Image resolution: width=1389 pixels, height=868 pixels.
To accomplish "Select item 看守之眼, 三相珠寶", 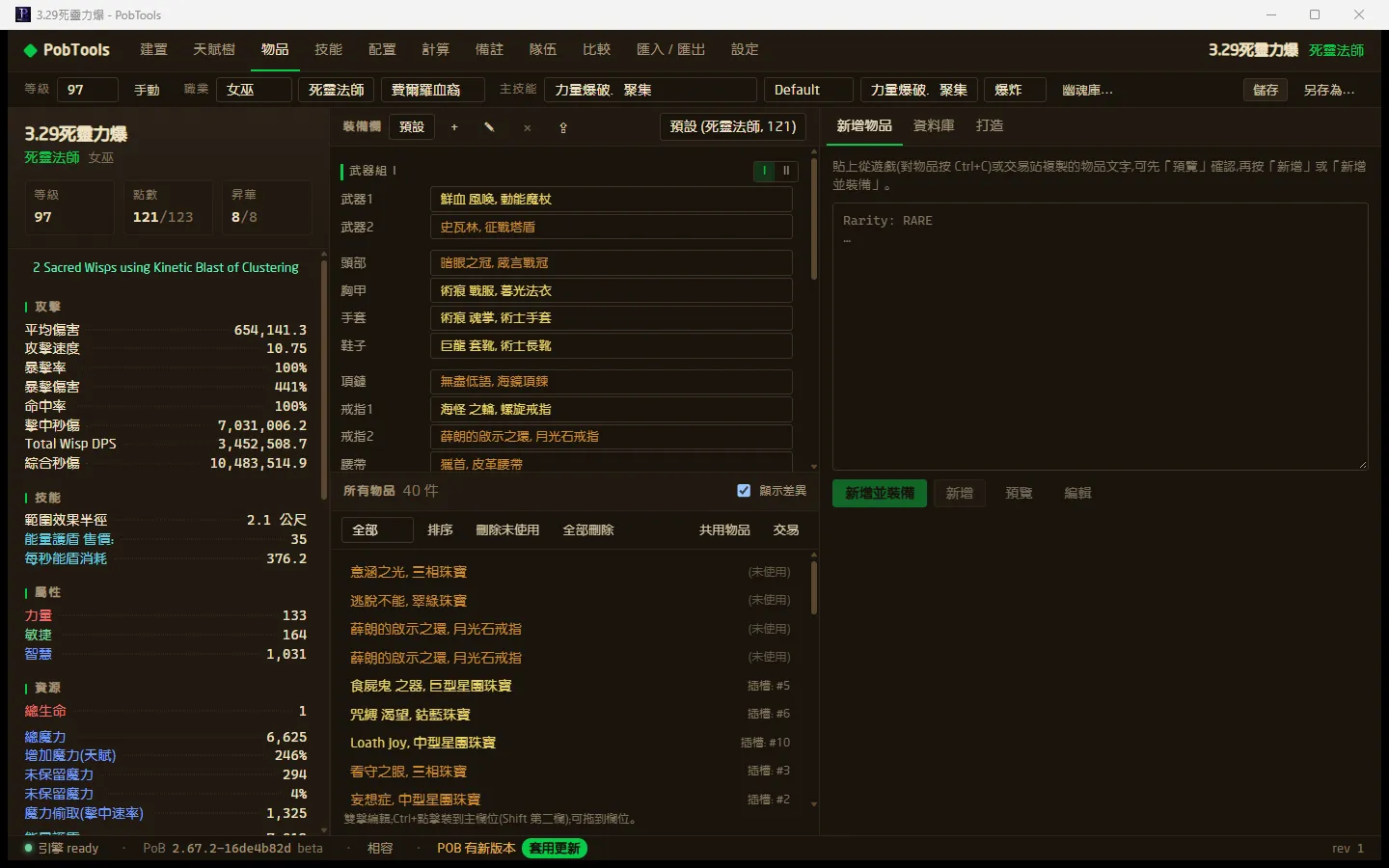I will click(x=569, y=772).
